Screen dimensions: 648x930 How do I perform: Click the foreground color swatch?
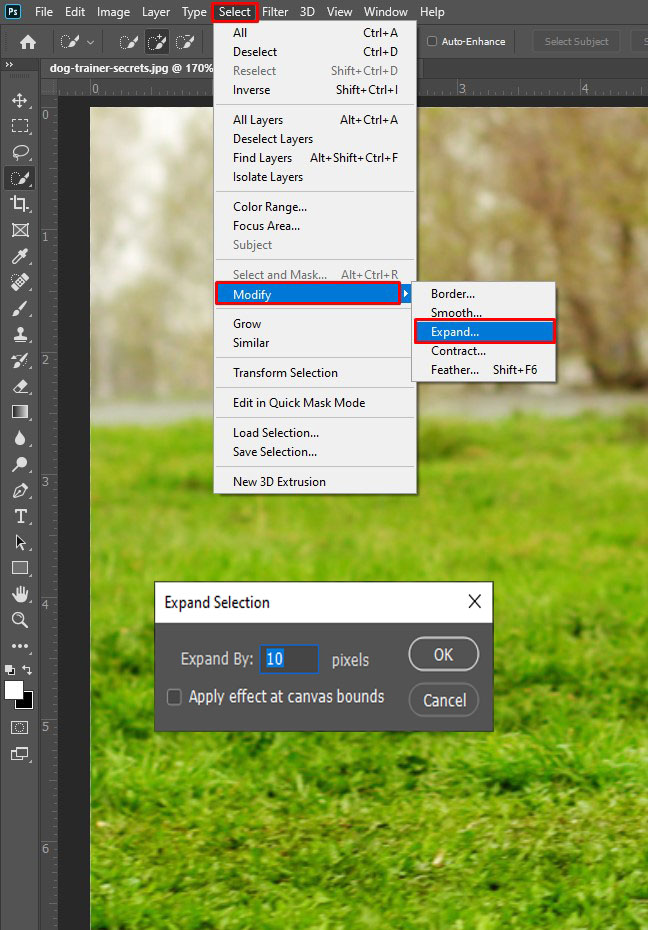[x=14, y=690]
